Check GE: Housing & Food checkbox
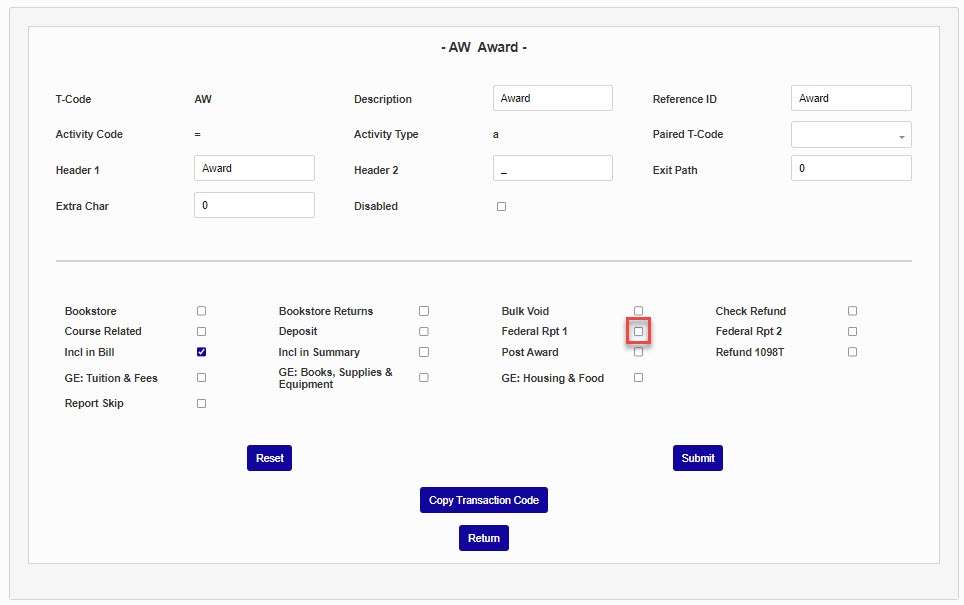This screenshot has height=605, width=964. click(638, 378)
